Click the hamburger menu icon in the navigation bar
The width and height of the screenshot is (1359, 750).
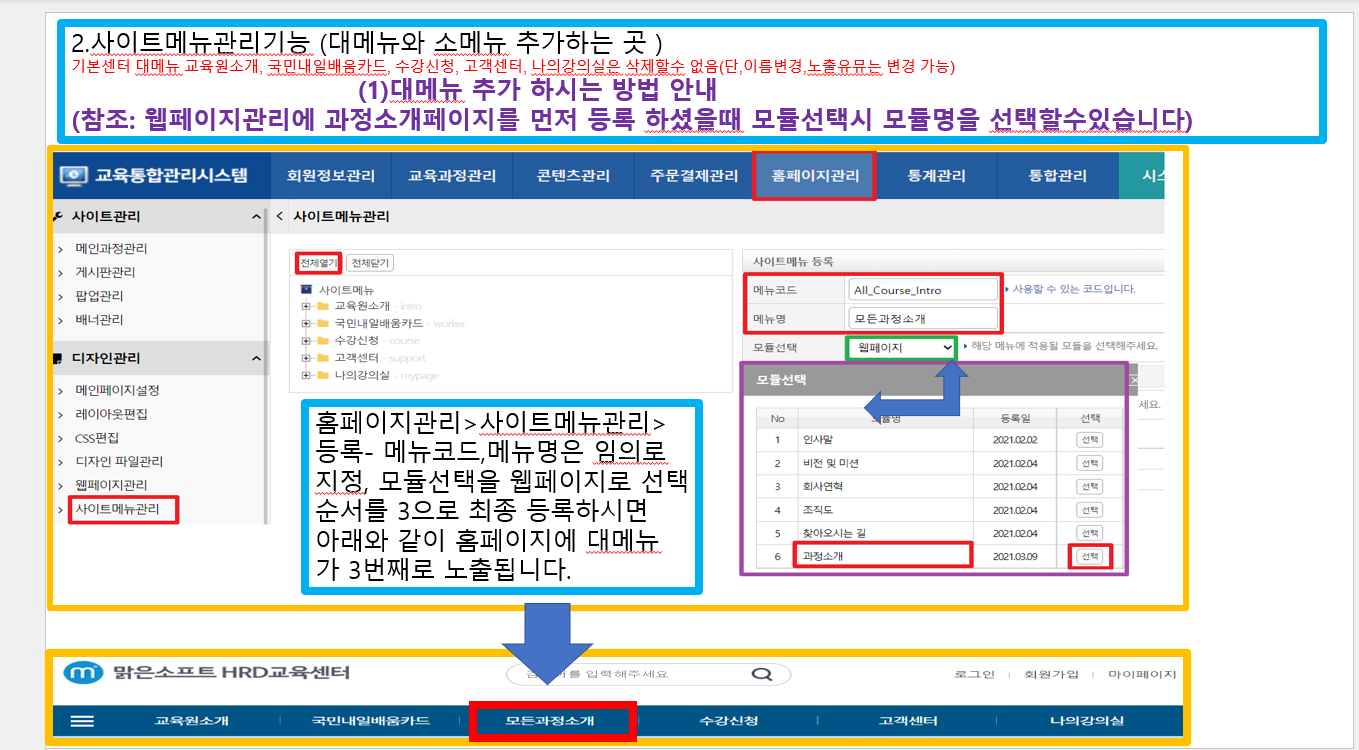click(x=81, y=721)
